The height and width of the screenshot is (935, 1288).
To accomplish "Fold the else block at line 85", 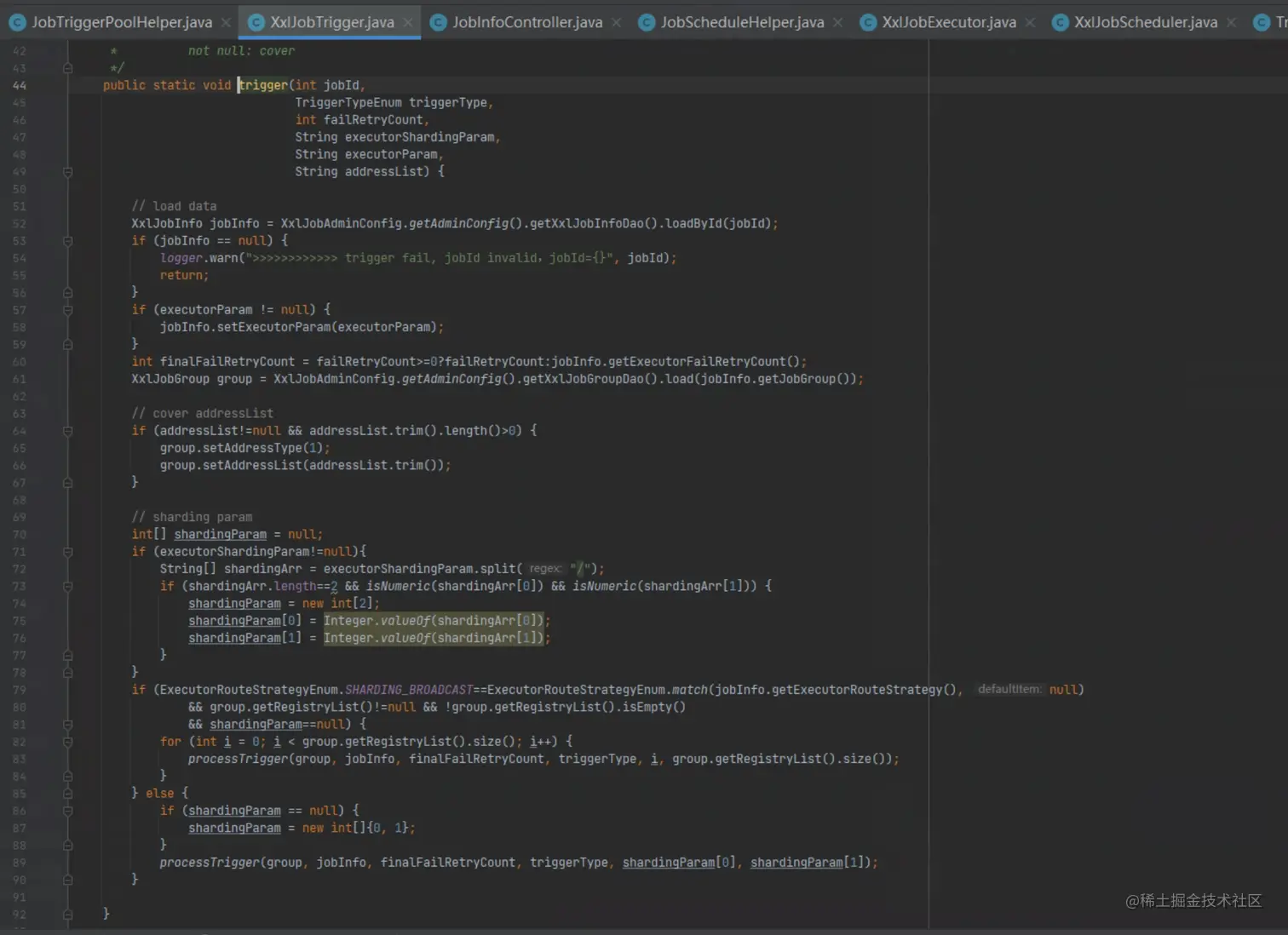I will pos(68,794).
